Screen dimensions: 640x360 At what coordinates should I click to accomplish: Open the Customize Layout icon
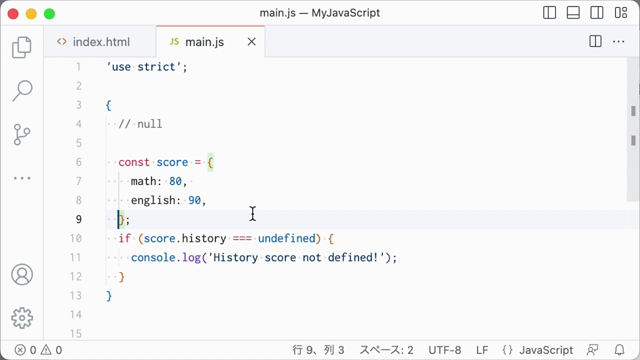coord(621,13)
